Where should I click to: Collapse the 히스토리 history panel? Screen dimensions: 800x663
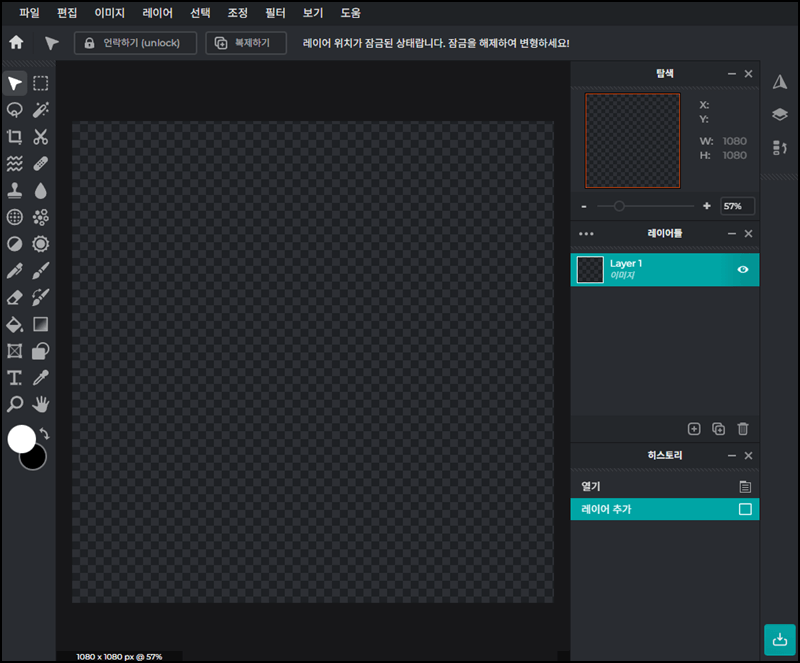pyautogui.click(x=732, y=455)
